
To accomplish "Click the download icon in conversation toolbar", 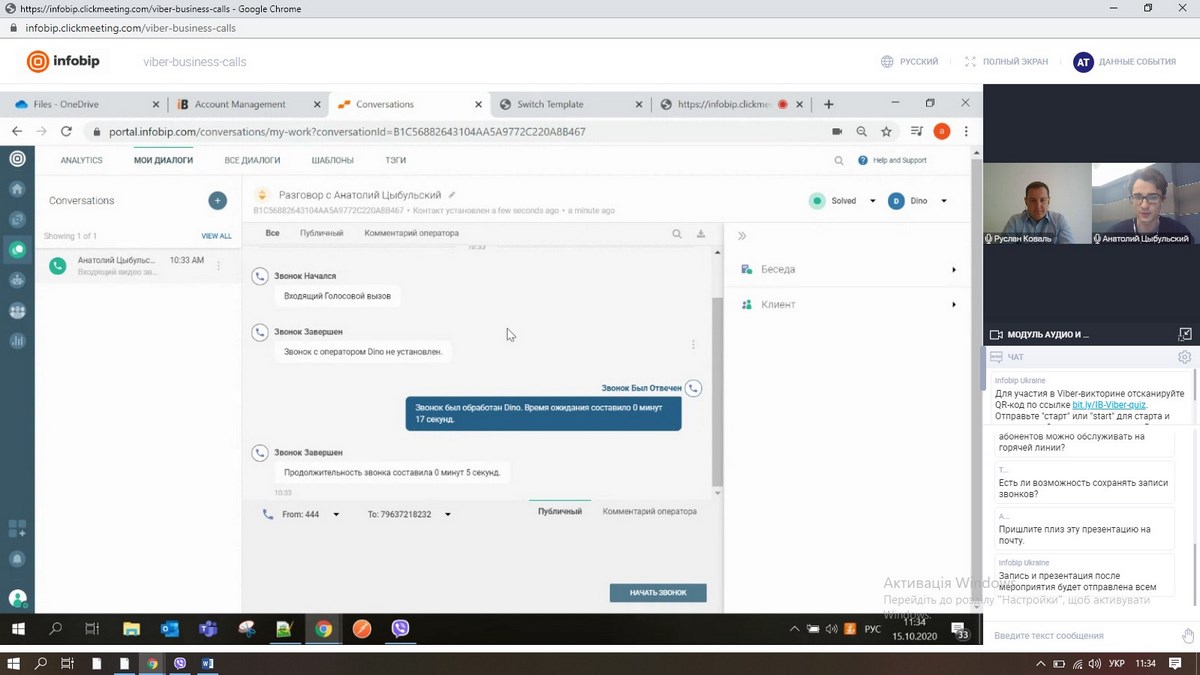I will pyautogui.click(x=701, y=234).
